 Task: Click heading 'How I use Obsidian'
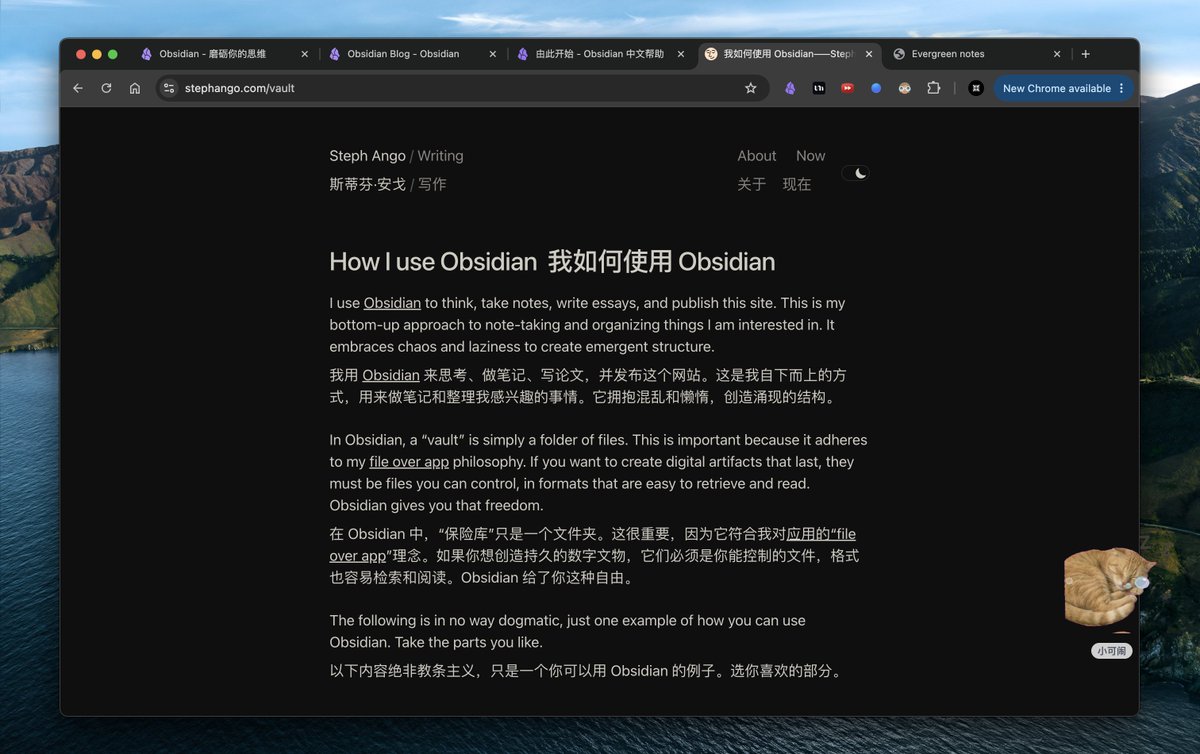click(x=433, y=262)
